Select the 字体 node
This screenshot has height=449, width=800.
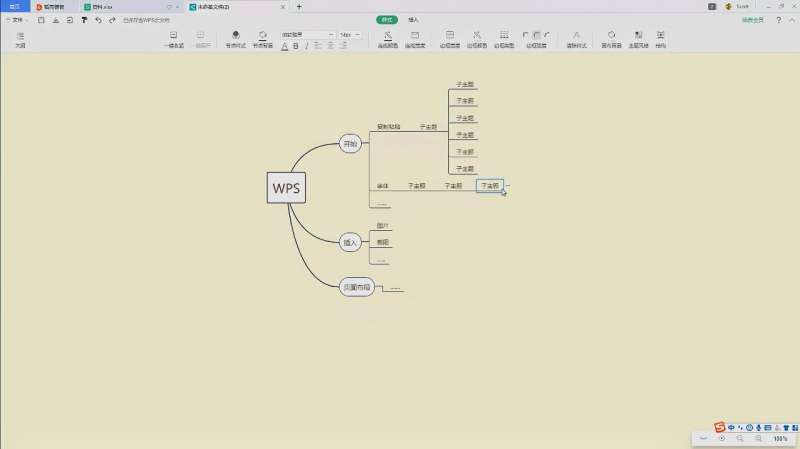[x=383, y=186]
